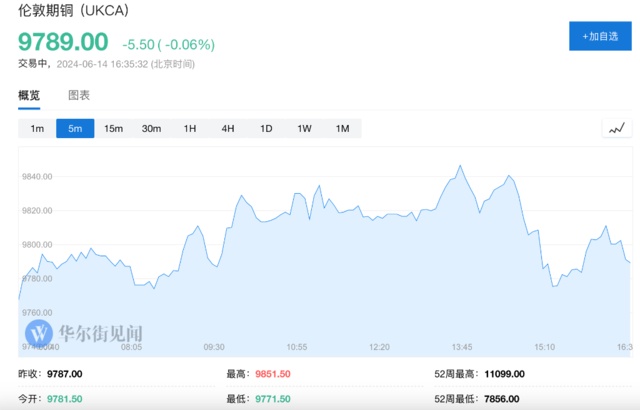The height and width of the screenshot is (410, 640).
Task: Set chart interval to 4H
Action: [x=228, y=128]
